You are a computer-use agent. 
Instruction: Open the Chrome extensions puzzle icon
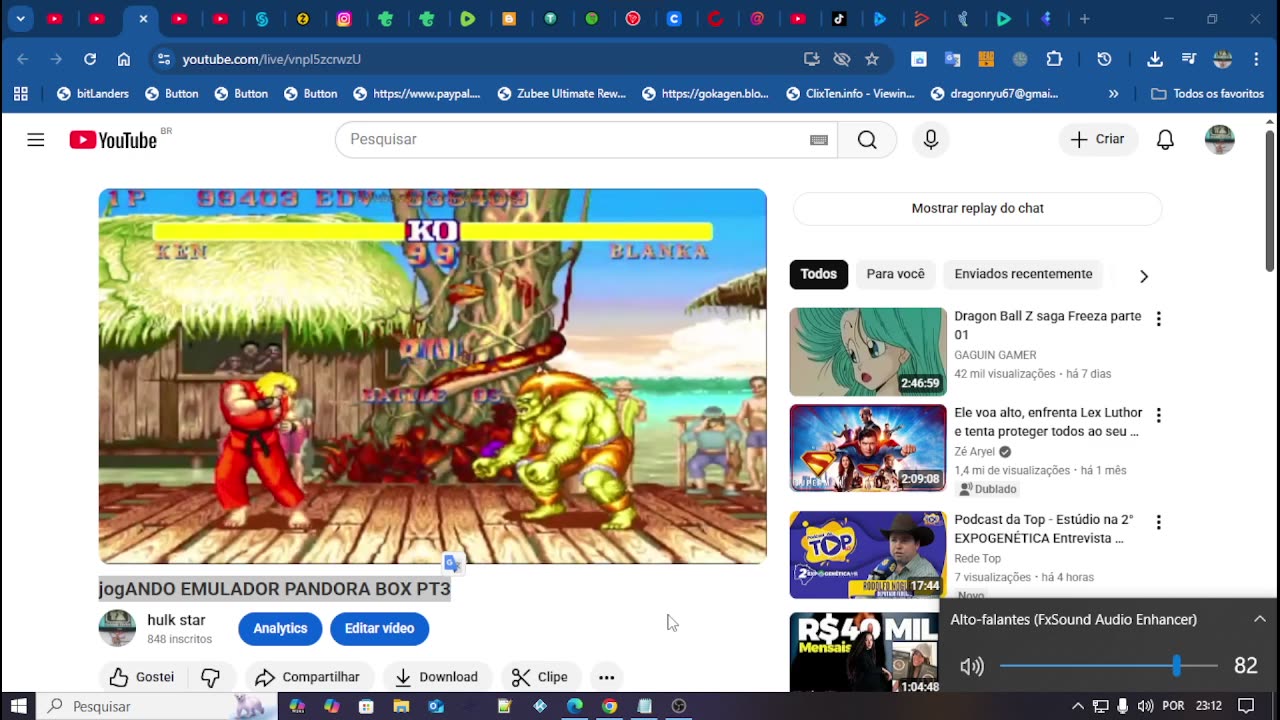(1054, 59)
